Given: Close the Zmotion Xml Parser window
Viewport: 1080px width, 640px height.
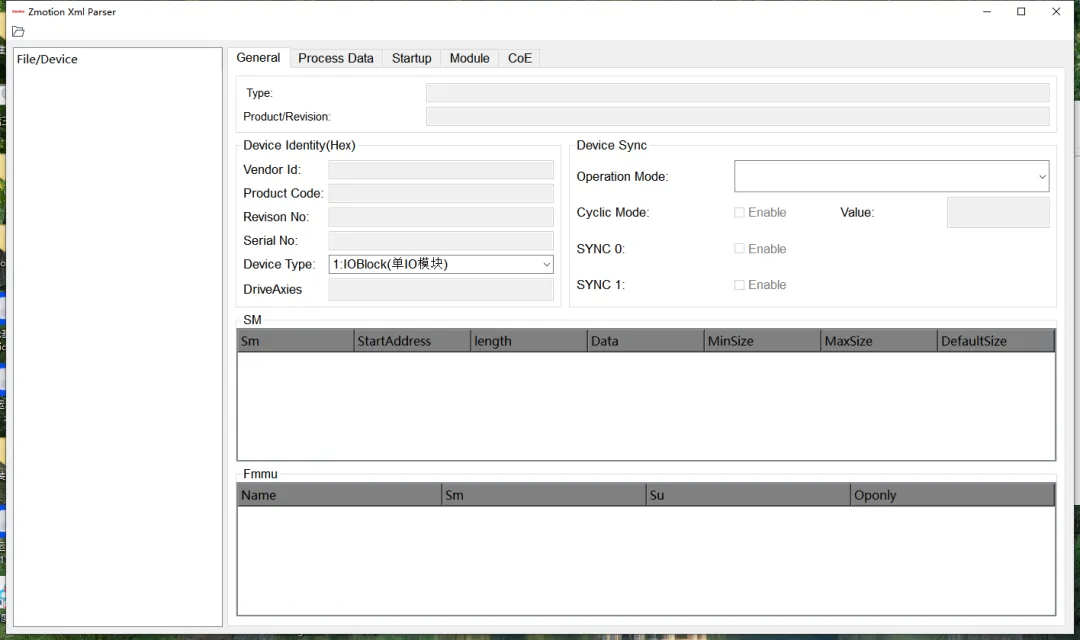Looking at the screenshot, I should pos(1056,12).
